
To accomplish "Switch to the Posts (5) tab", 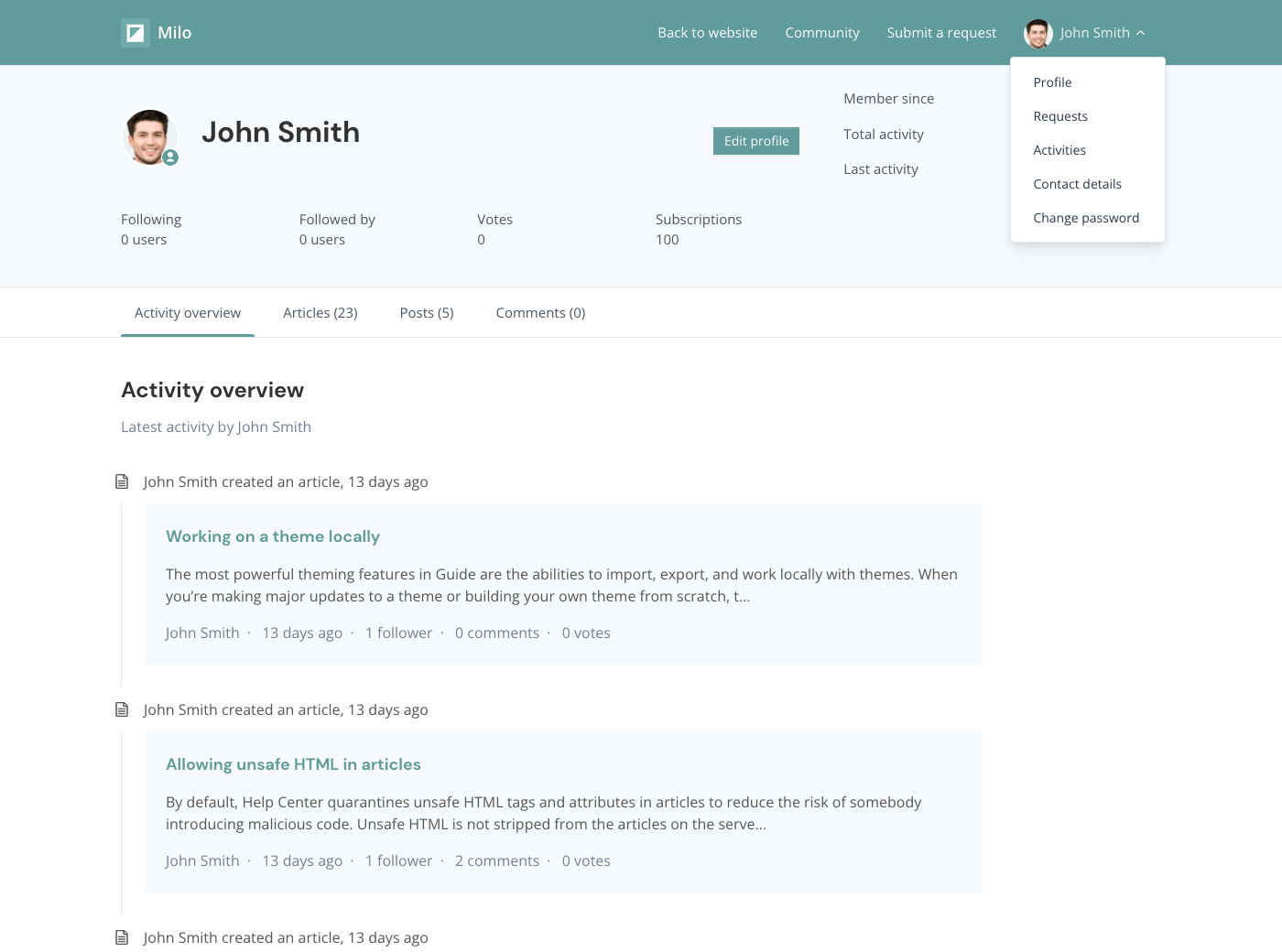I will point(427,313).
